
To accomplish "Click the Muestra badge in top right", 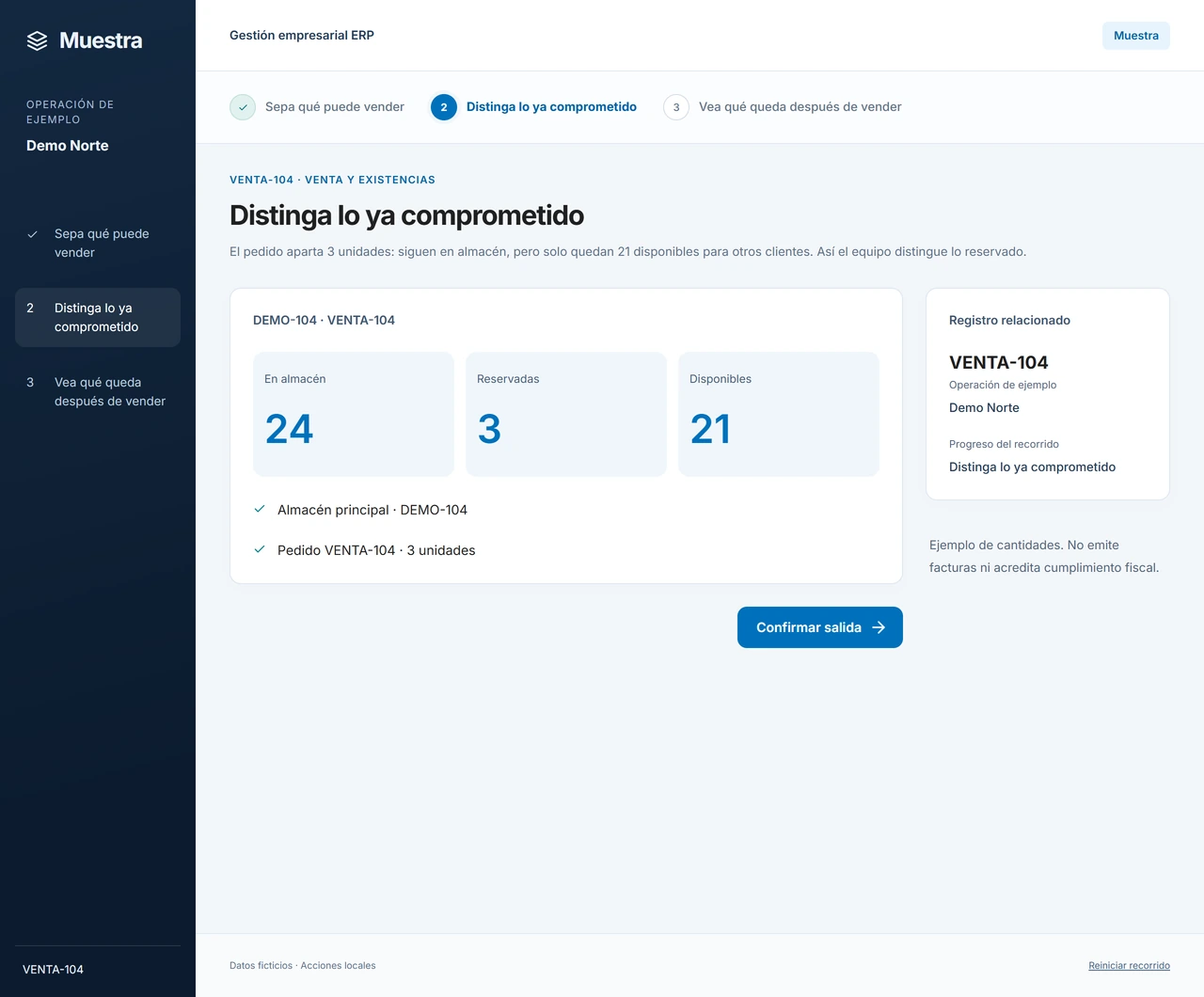I will coord(1136,36).
